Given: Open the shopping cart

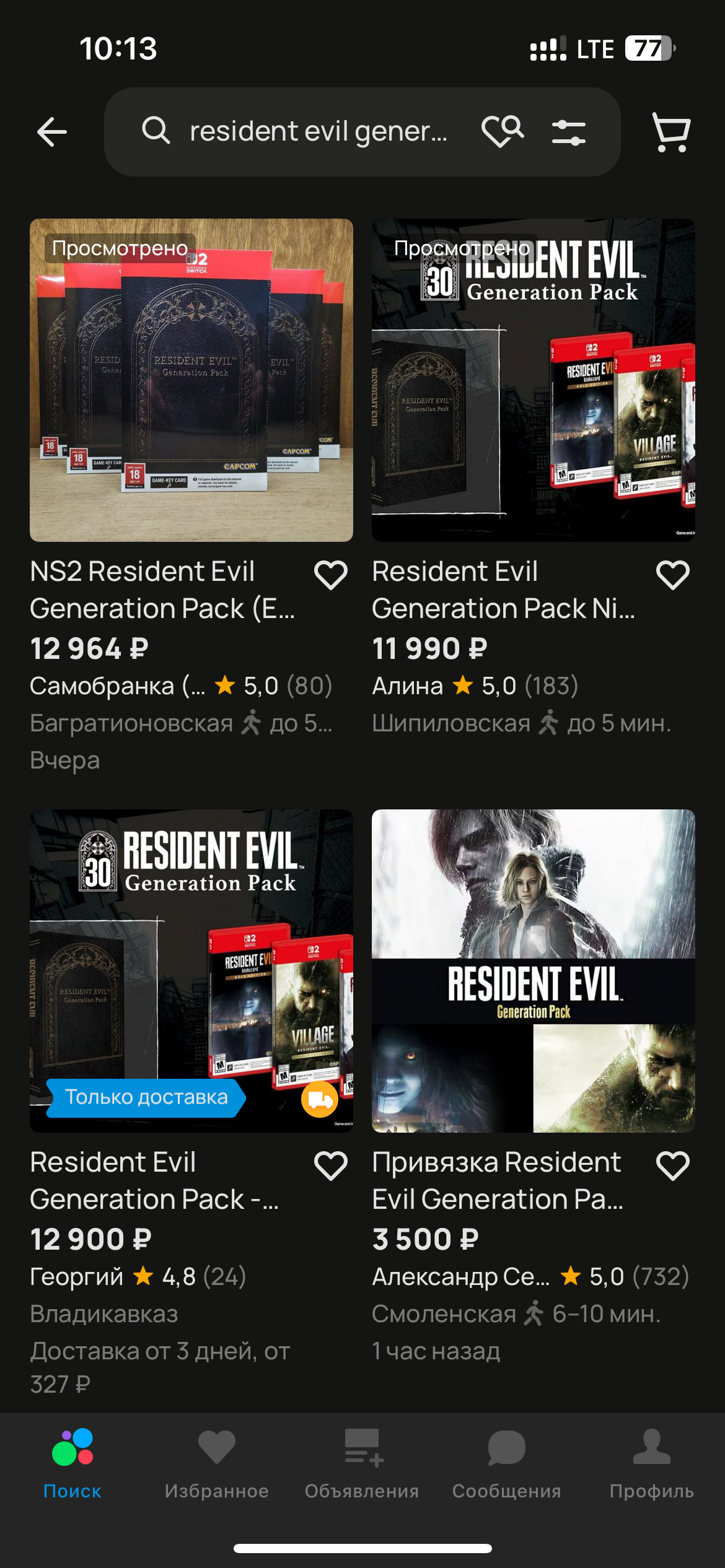Looking at the screenshot, I should point(671,132).
